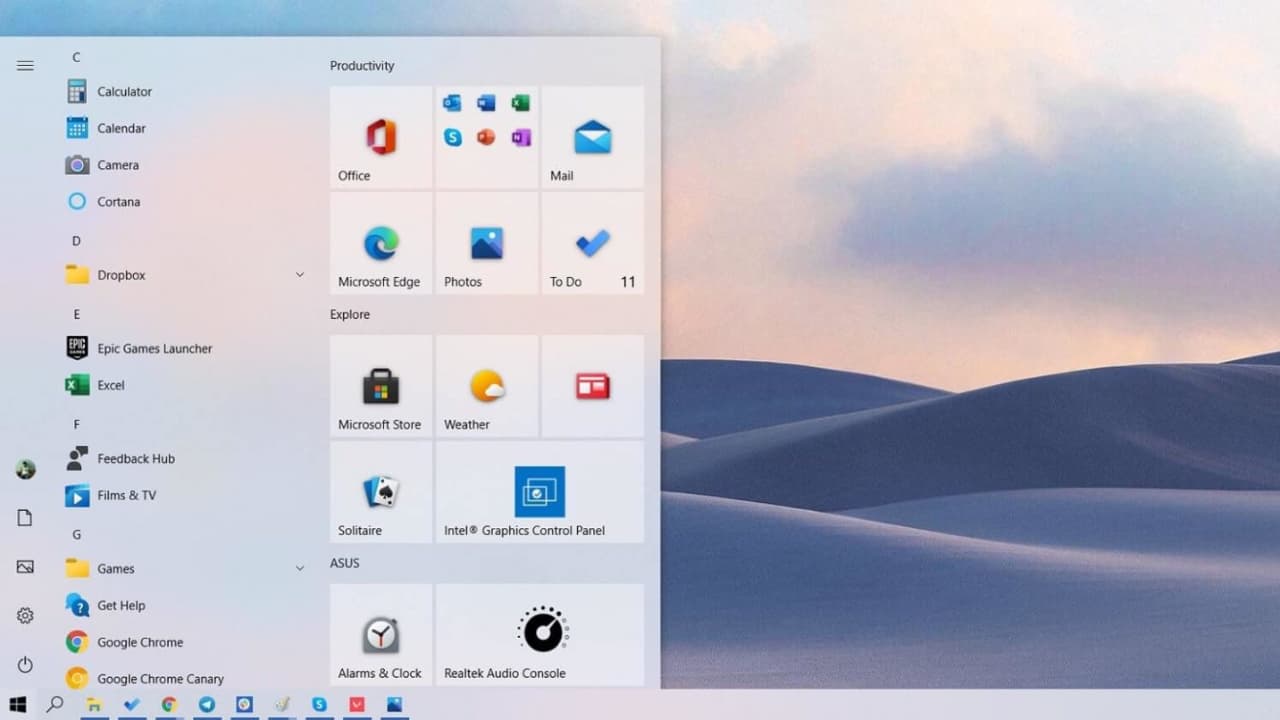Expand the Start menu hamburger navigation

click(x=25, y=66)
